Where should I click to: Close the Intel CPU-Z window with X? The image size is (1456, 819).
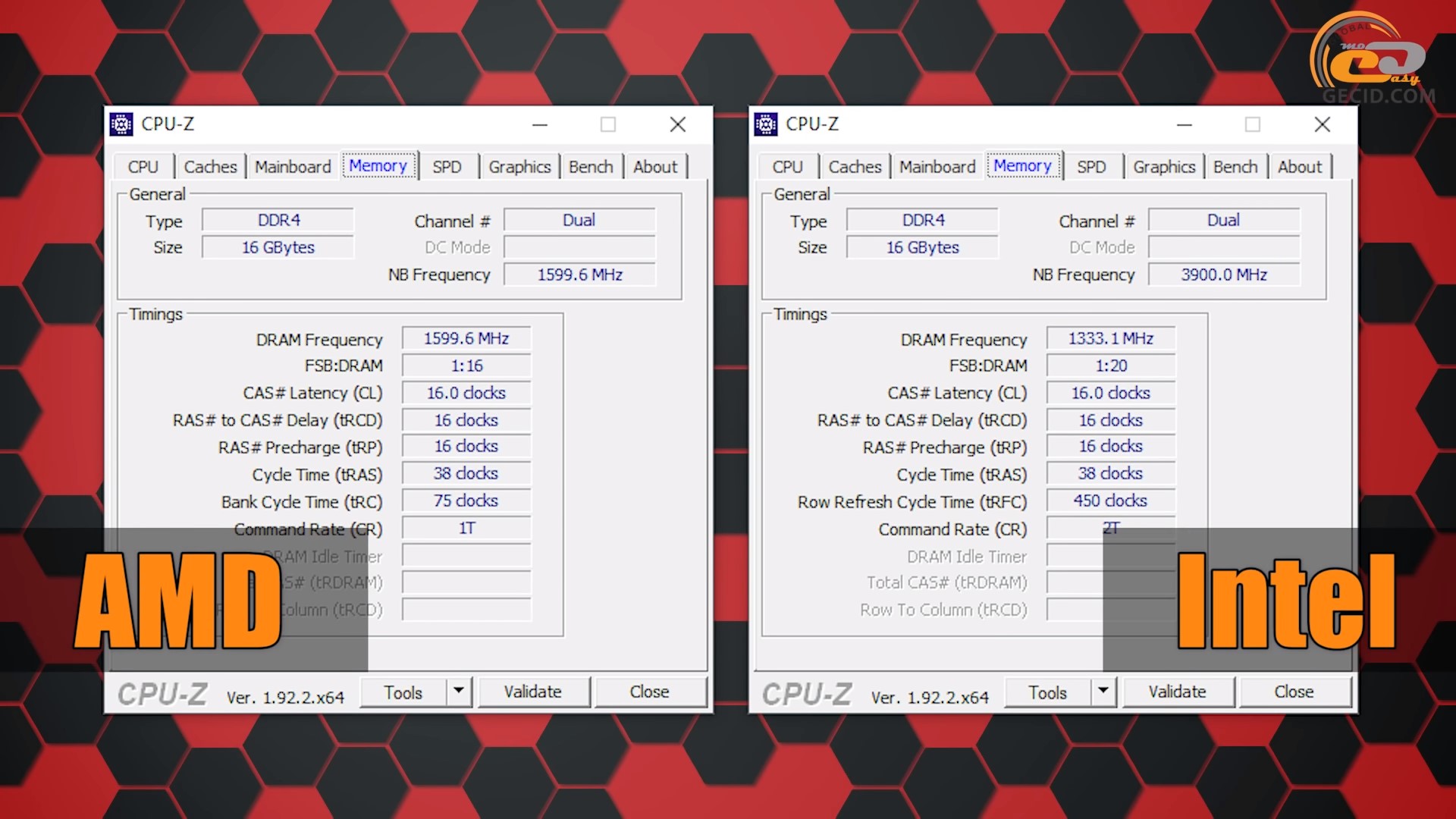[1323, 124]
